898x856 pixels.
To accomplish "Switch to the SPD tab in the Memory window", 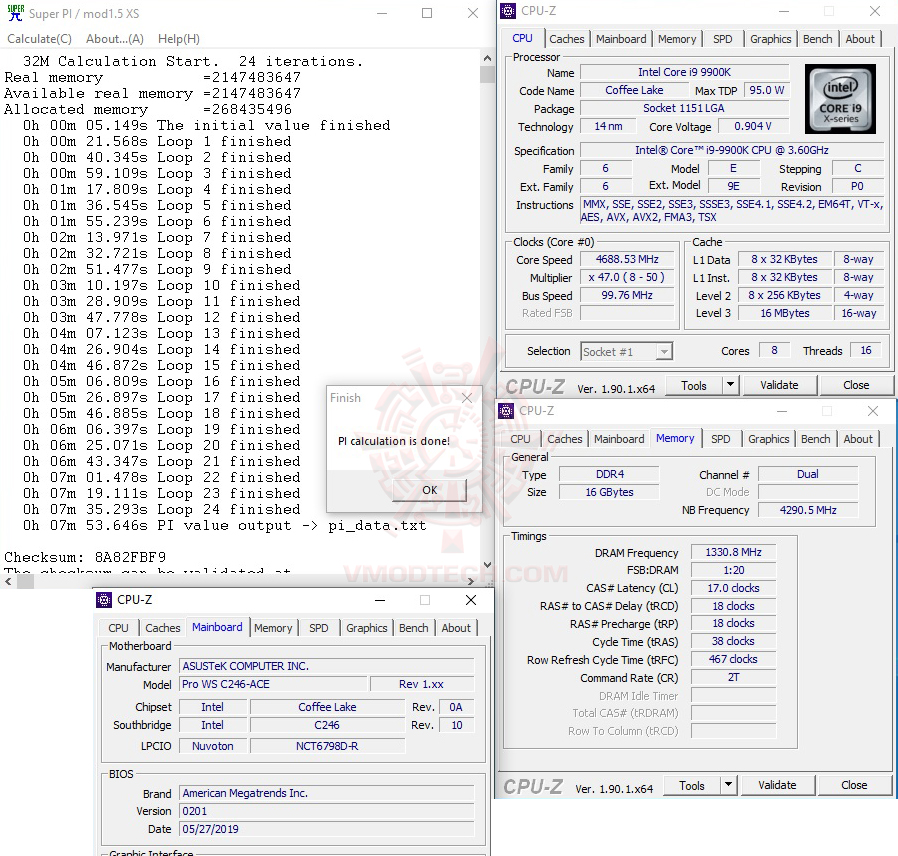I will click(x=722, y=438).
